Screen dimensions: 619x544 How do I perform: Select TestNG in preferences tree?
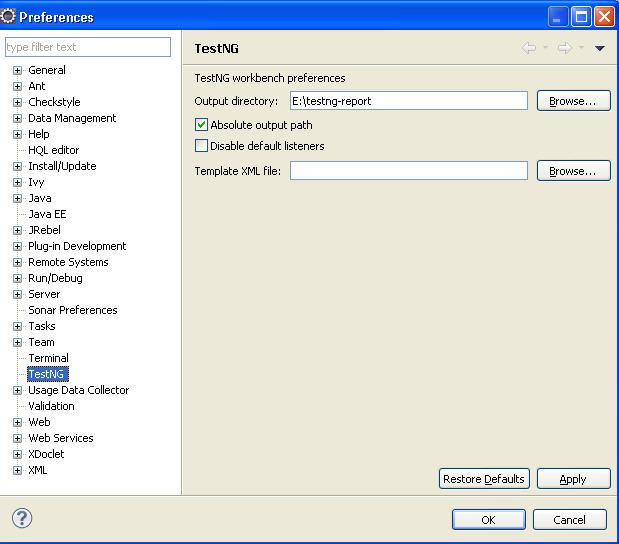(x=48, y=374)
